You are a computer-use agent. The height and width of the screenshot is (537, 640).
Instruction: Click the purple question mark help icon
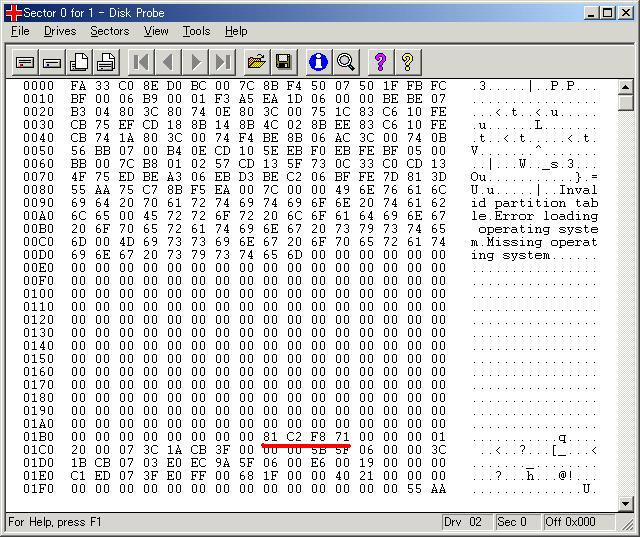(x=380, y=62)
